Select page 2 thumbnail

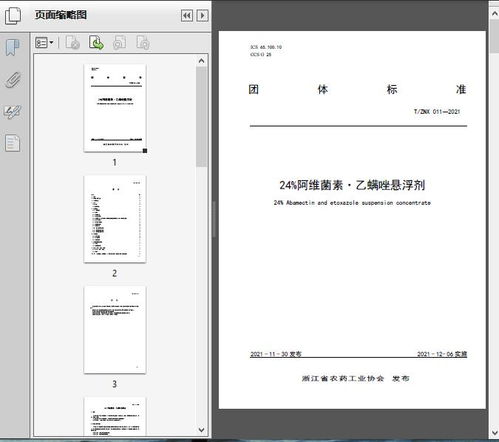click(115, 219)
